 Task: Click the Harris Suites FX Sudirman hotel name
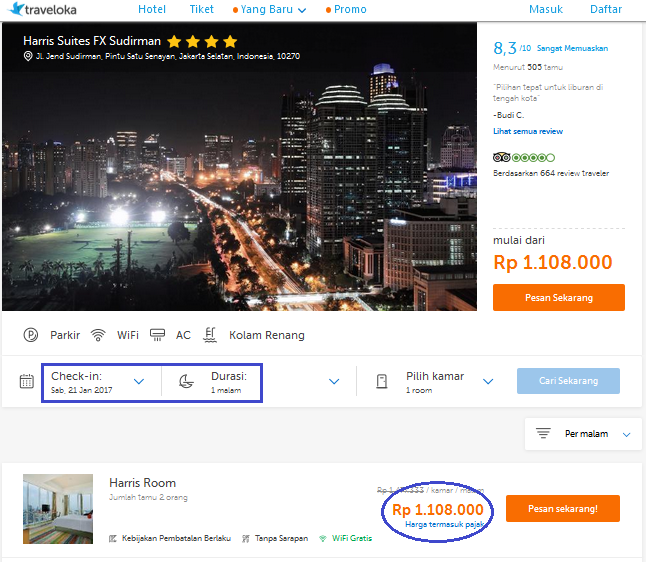tap(92, 41)
